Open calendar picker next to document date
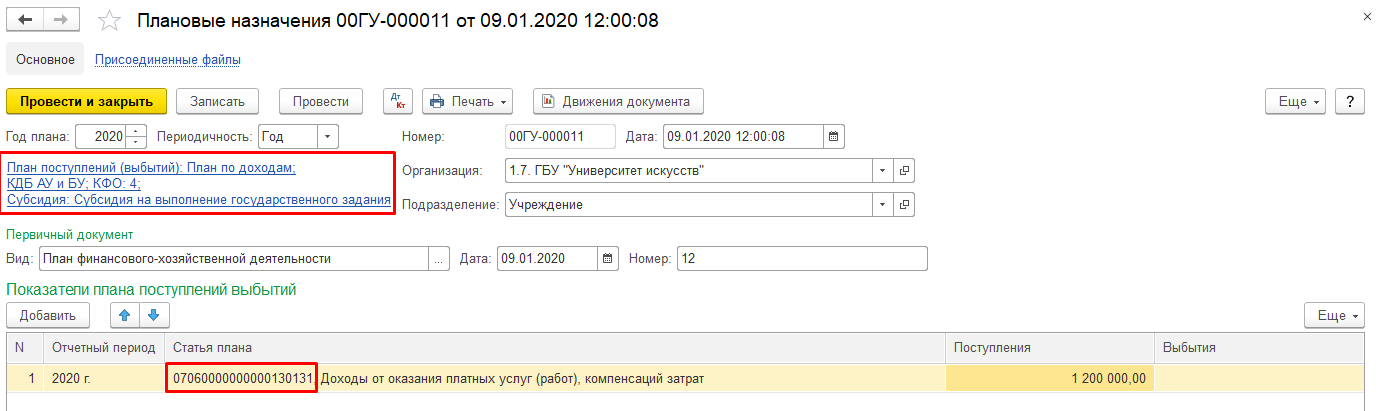The width and height of the screenshot is (1381, 411). coord(835,136)
